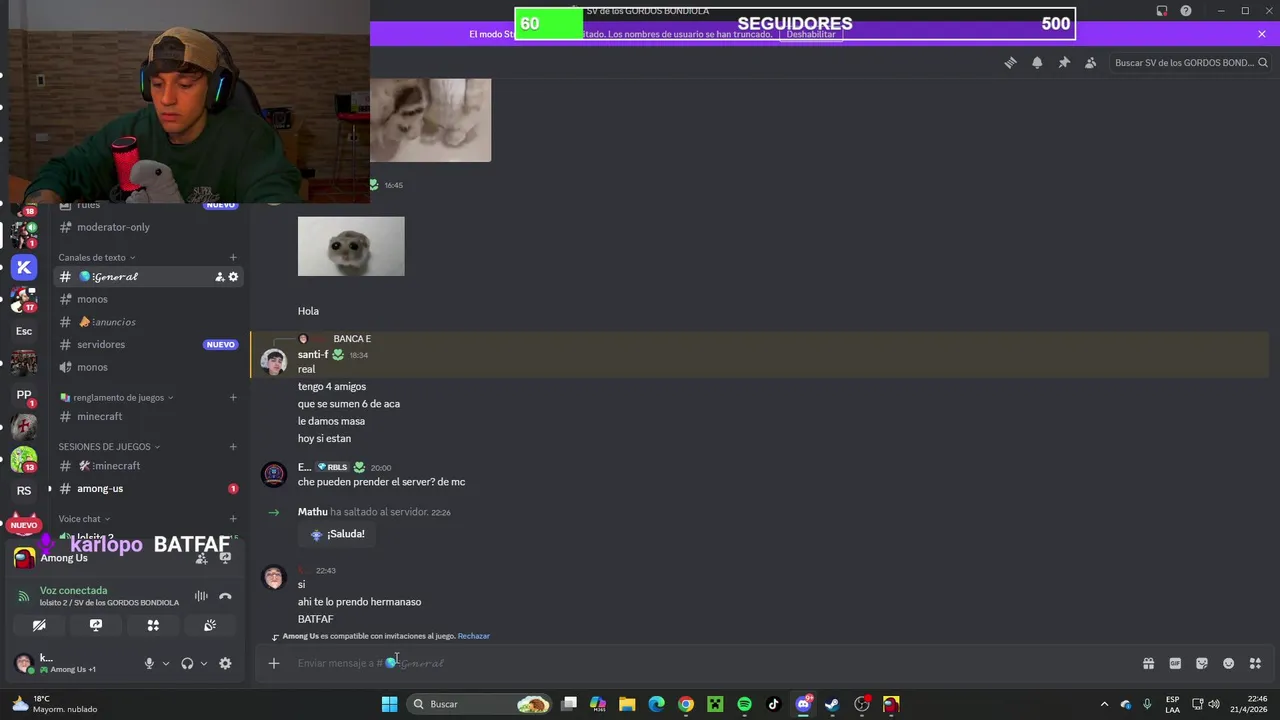Image resolution: width=1280 pixels, height=720 pixels.
Task: Click the ¡Saluda! wave button
Action: (338, 534)
